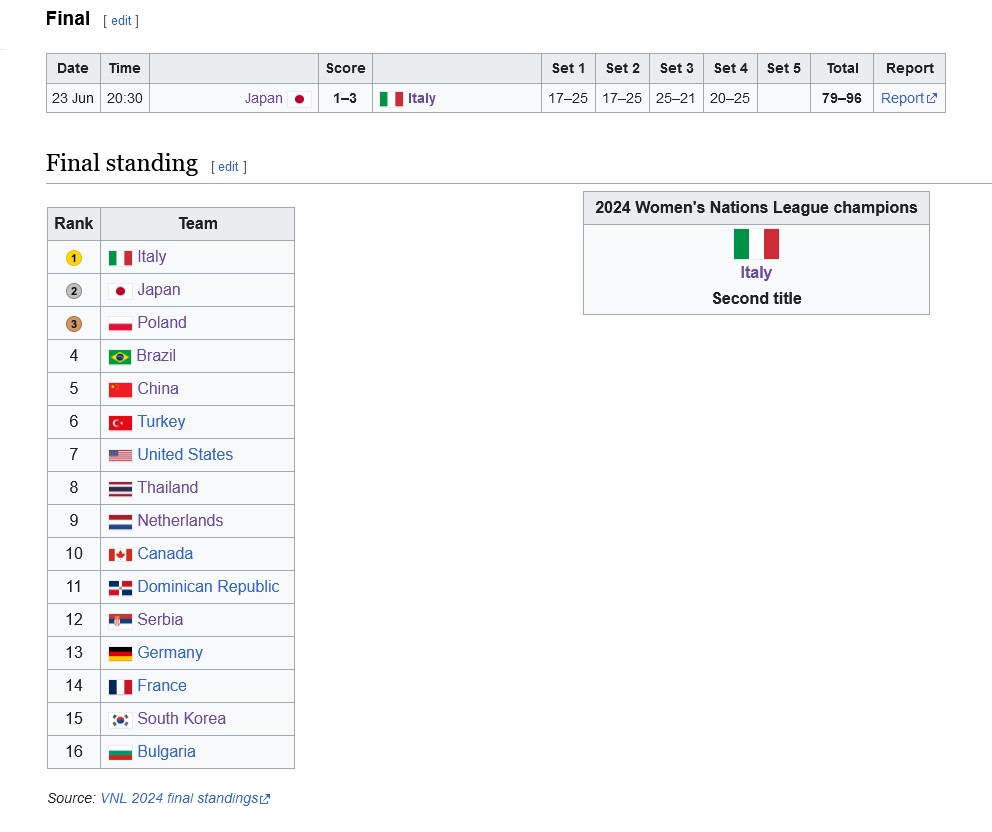This screenshot has width=992, height=832.
Task: Click the edit link beside Final standing heading
Action: [228, 166]
